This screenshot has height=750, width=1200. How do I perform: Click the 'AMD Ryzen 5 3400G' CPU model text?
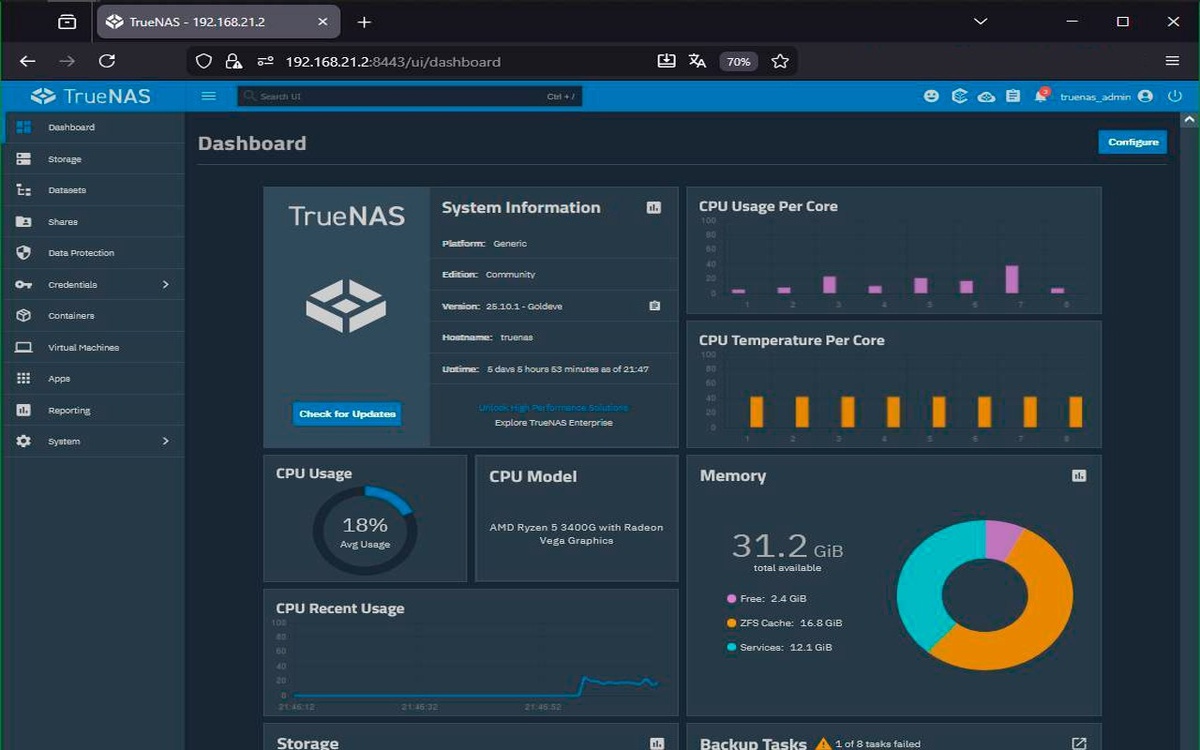coord(576,534)
